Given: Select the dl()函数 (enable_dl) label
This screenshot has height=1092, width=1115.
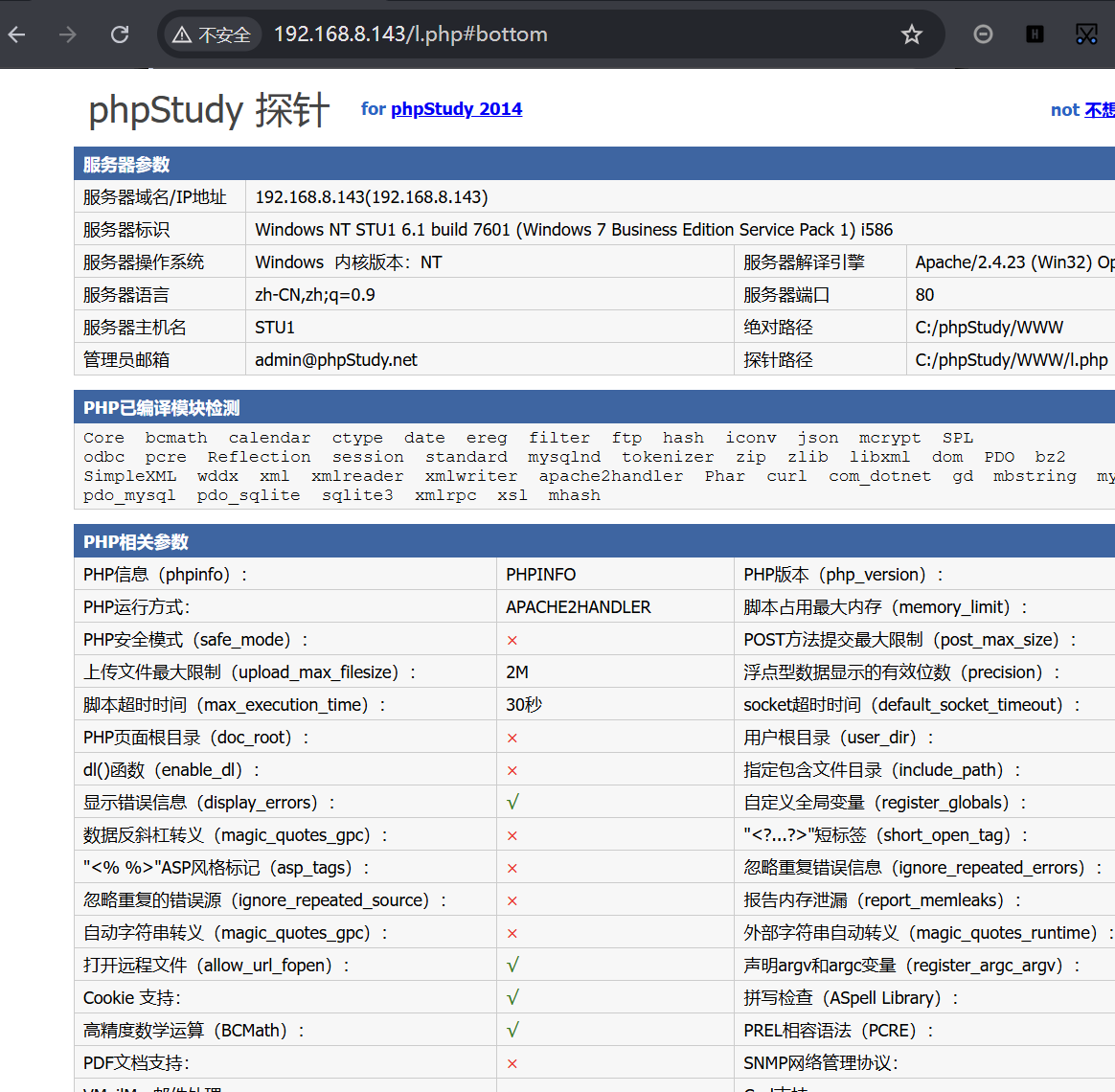Looking at the screenshot, I should [x=171, y=770].
